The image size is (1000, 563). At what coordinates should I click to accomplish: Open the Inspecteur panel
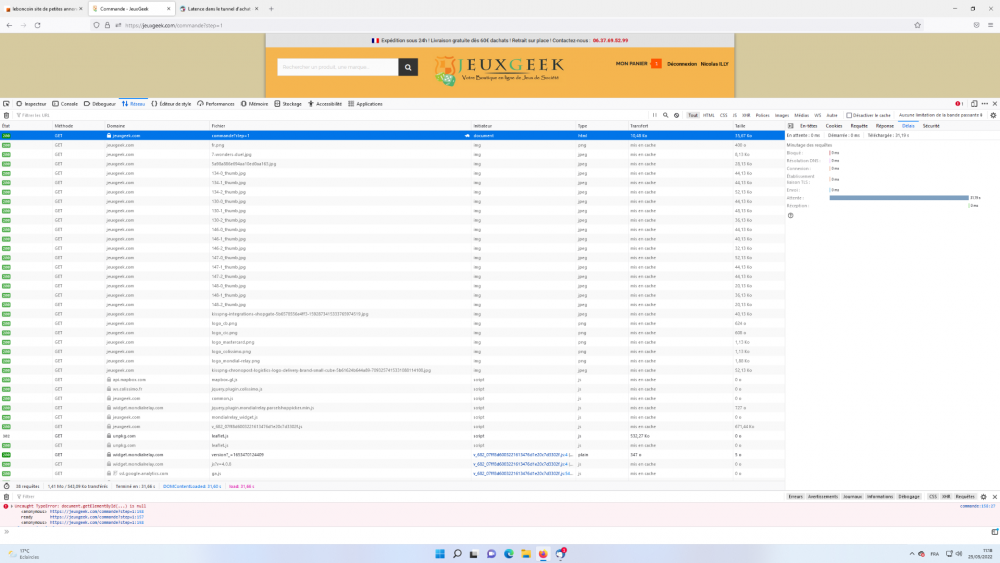point(31,104)
